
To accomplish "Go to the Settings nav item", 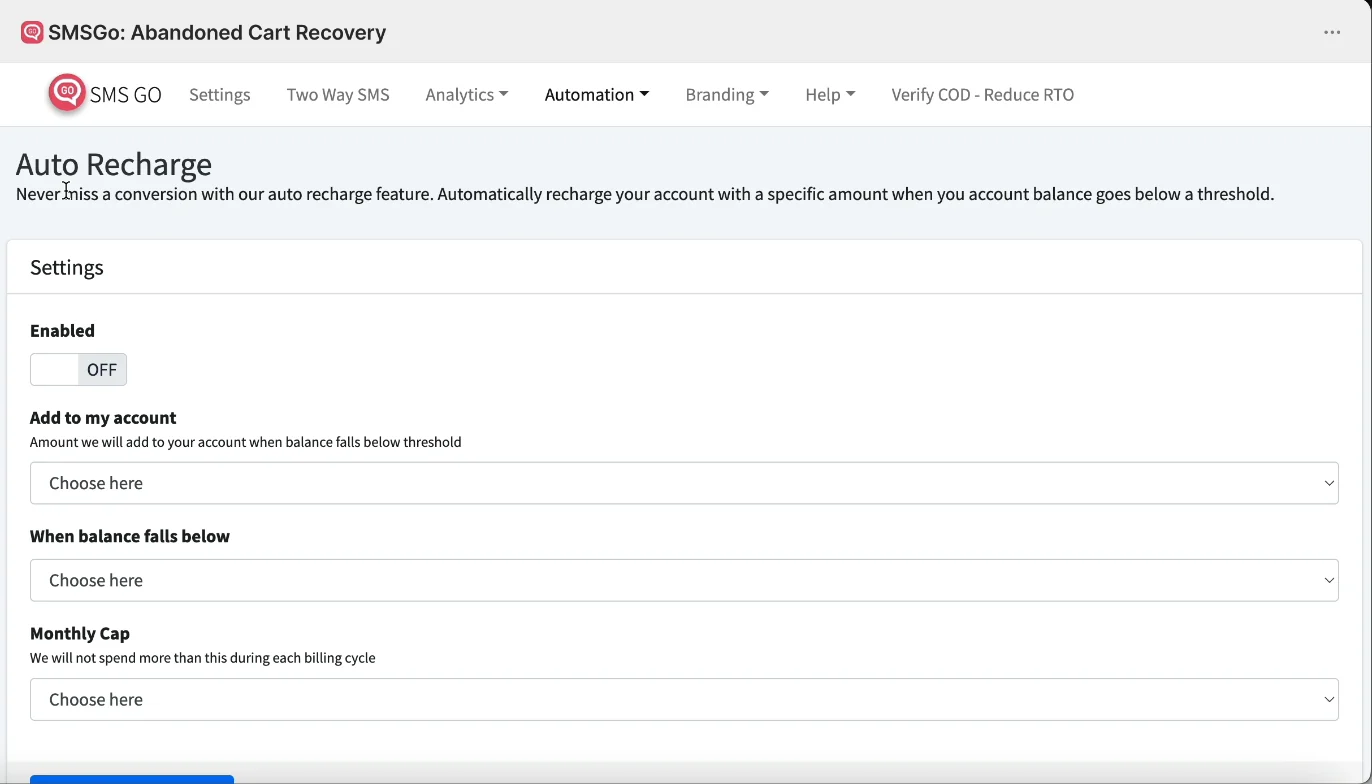I will [x=220, y=94].
